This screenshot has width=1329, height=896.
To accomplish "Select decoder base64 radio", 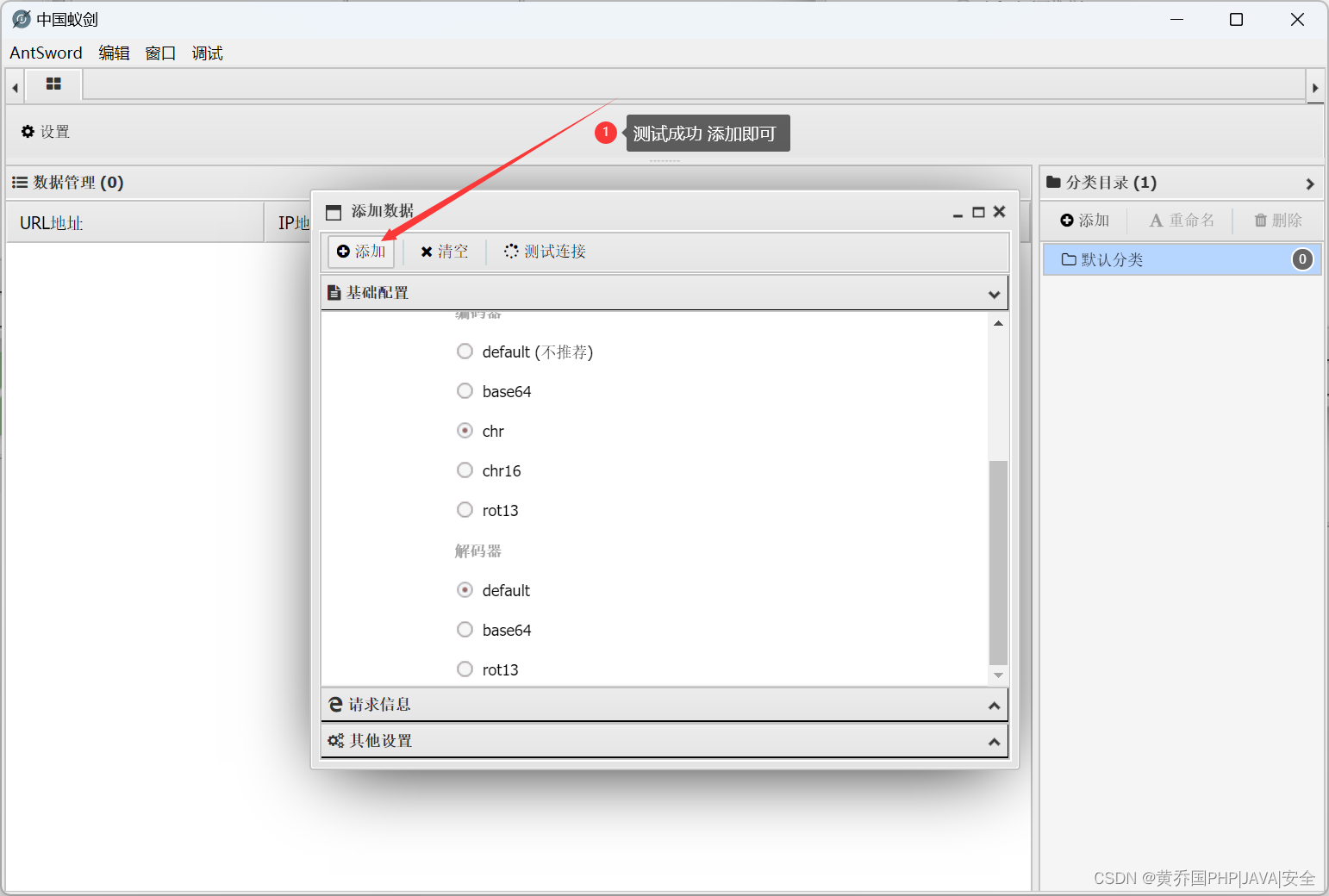I will (465, 630).
